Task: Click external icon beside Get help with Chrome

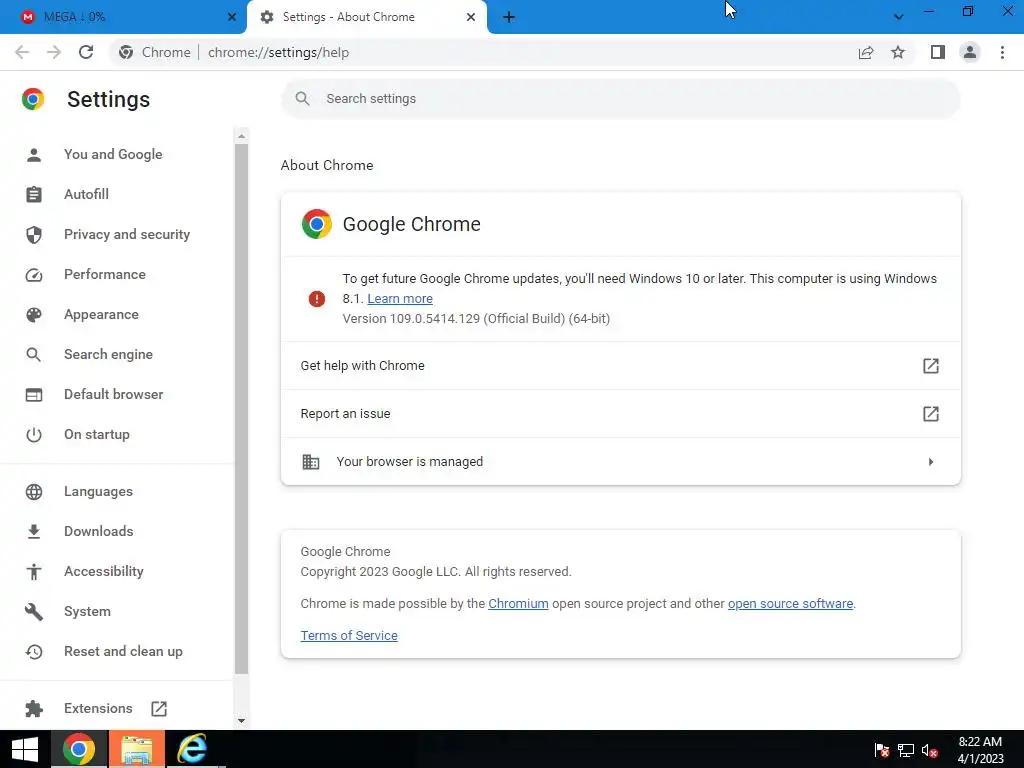Action: tap(931, 366)
